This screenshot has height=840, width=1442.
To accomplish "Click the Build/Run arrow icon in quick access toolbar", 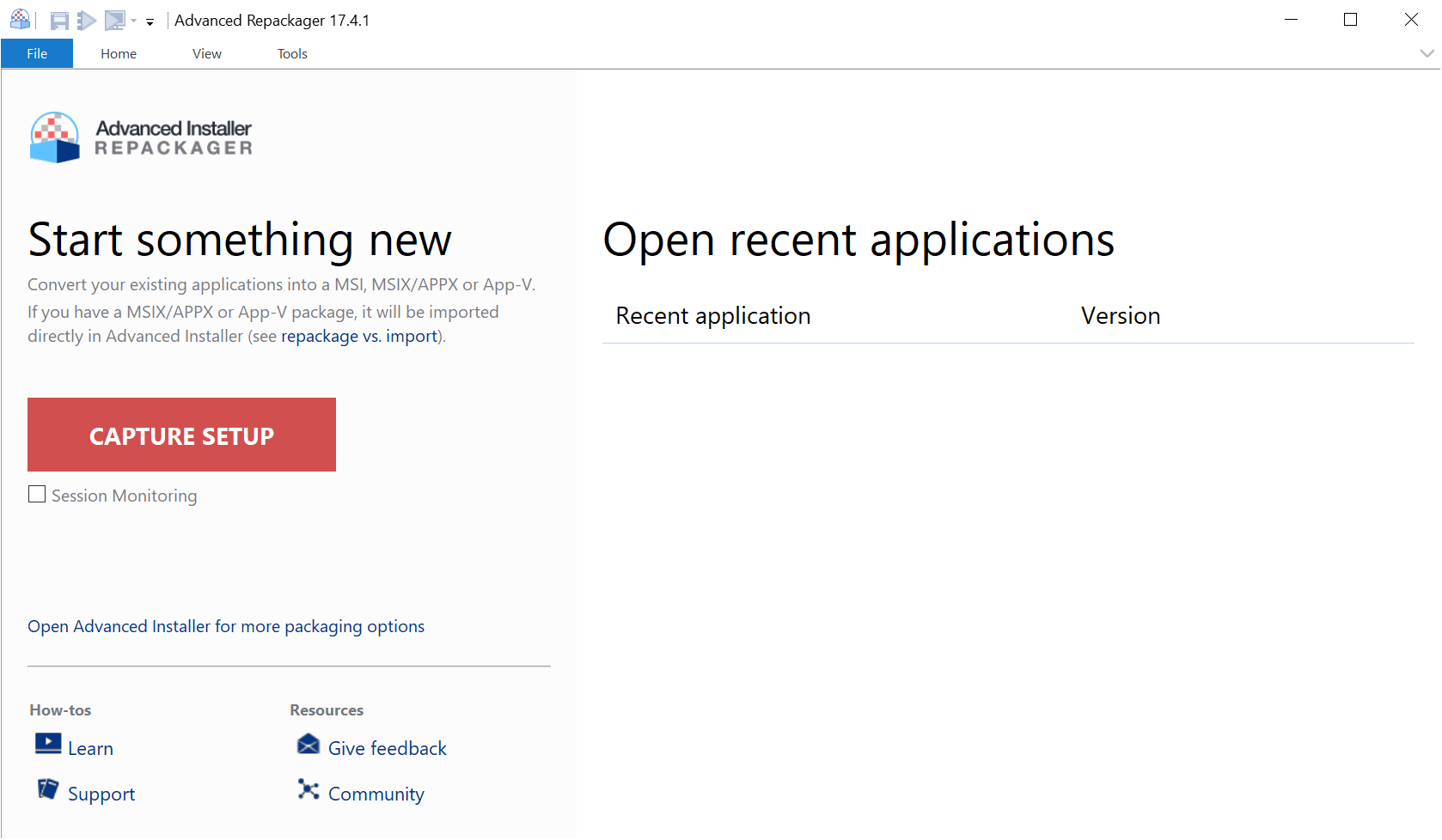I will [87, 21].
